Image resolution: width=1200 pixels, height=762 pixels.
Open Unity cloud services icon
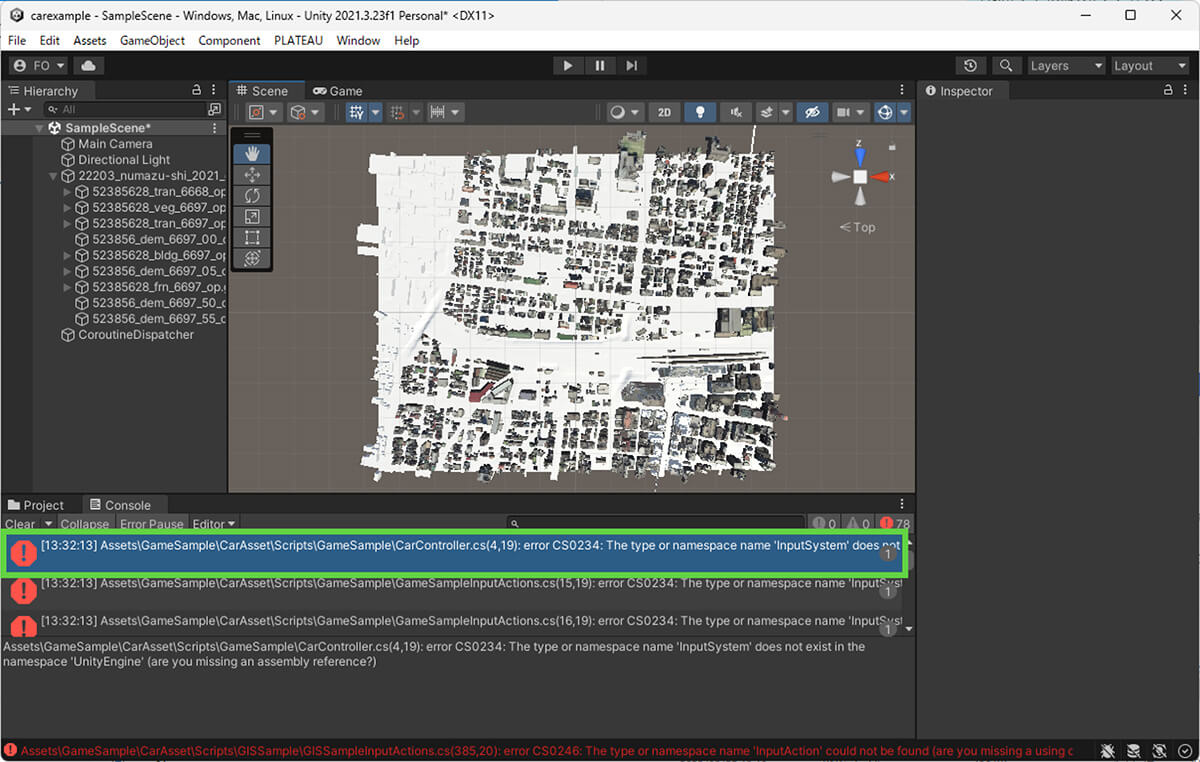coord(89,66)
